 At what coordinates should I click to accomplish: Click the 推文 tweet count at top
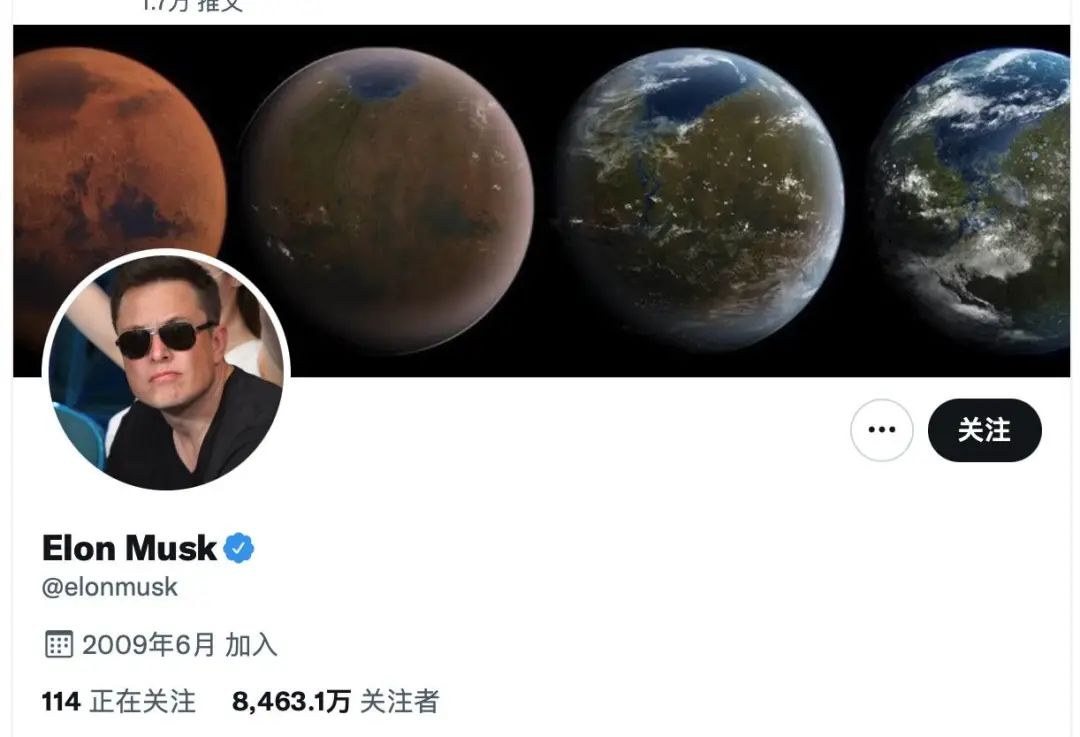(193, 6)
